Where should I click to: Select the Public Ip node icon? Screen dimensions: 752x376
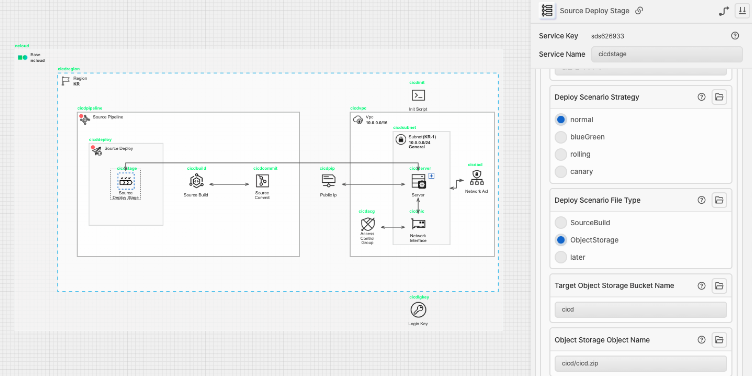(328, 181)
